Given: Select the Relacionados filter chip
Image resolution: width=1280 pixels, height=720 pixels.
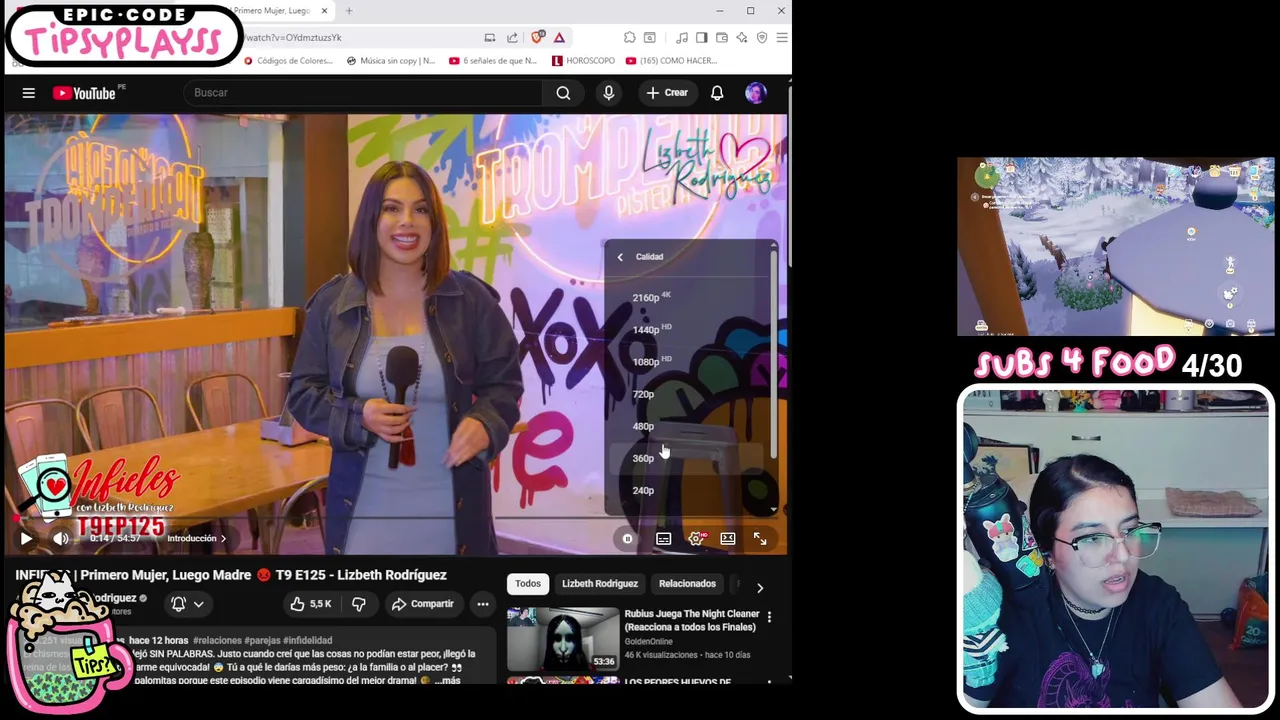Looking at the screenshot, I should pyautogui.click(x=687, y=584).
